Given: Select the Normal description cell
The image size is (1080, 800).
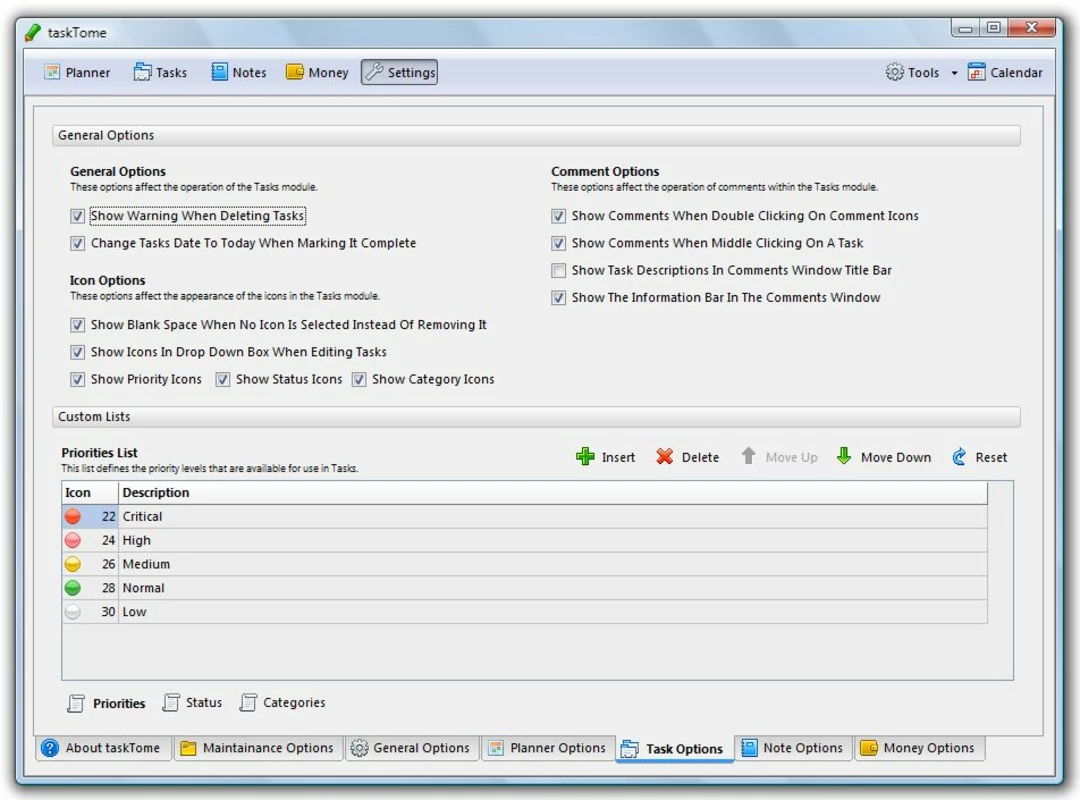Looking at the screenshot, I should coord(554,588).
